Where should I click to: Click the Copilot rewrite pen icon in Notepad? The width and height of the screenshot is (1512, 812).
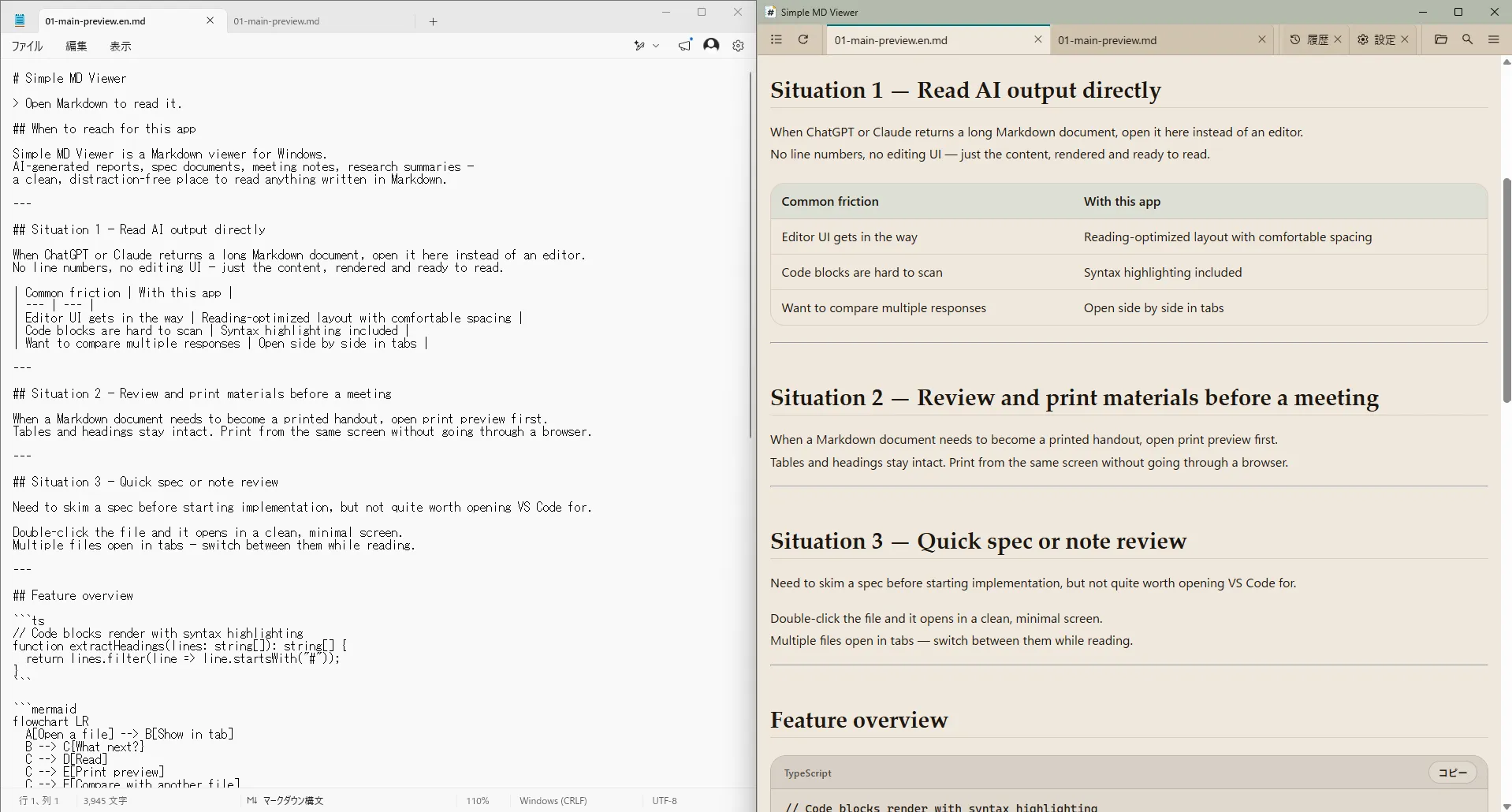coord(639,46)
